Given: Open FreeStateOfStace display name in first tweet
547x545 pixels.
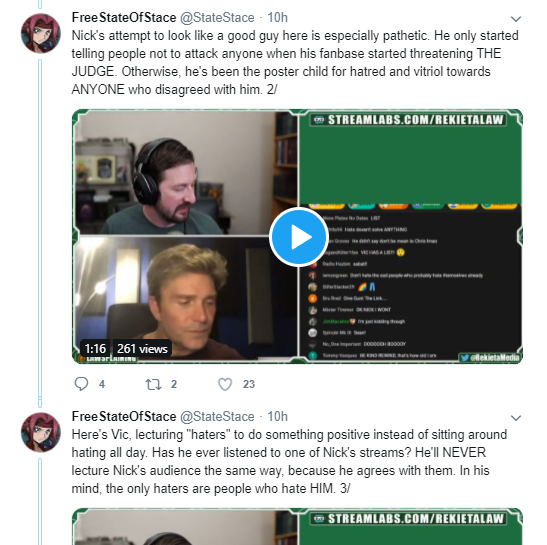Looking at the screenshot, I should click(x=124, y=17).
